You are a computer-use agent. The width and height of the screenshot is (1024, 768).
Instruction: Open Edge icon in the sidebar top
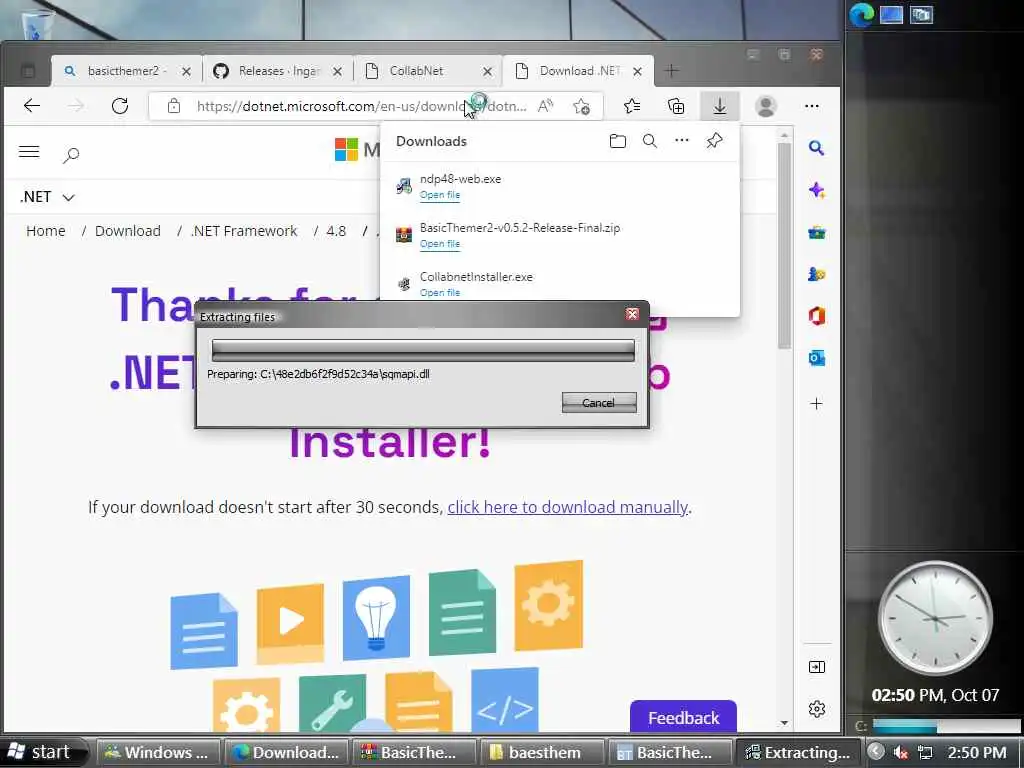coord(861,14)
